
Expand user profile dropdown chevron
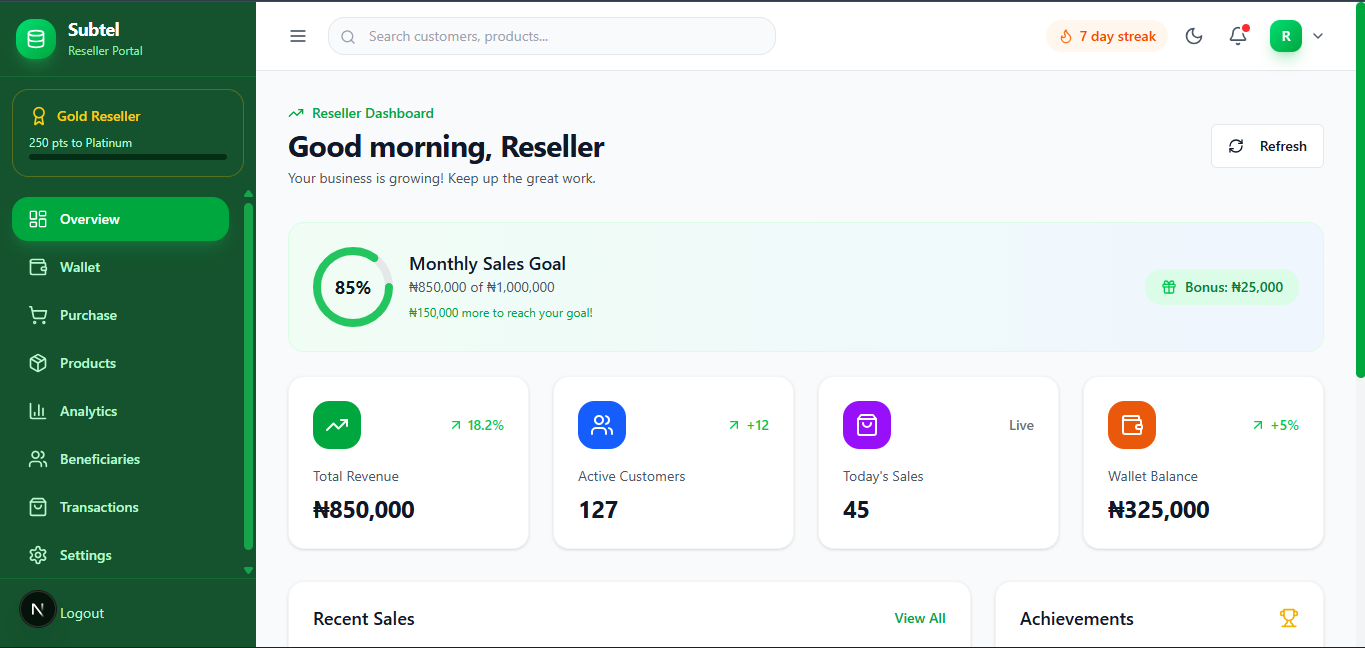[x=1318, y=36]
